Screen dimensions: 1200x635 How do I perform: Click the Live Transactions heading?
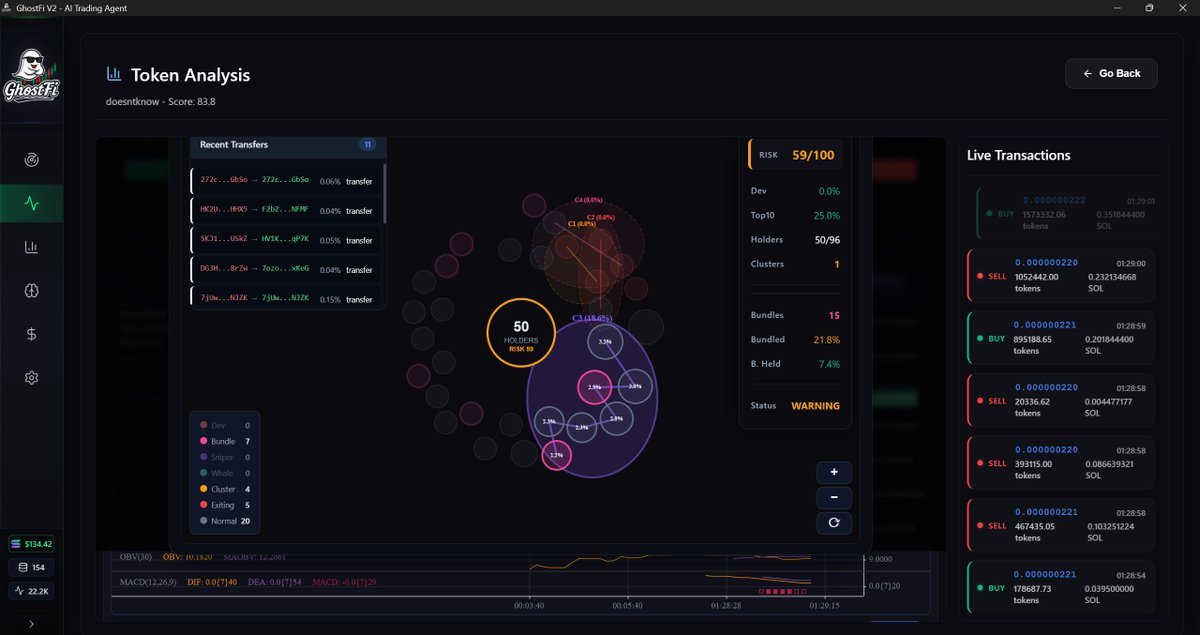(x=1018, y=155)
